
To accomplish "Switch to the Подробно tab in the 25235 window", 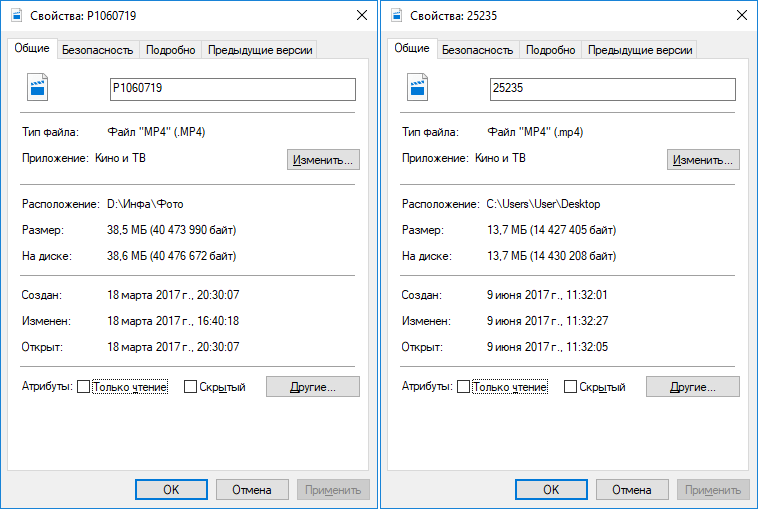I will pyautogui.click(x=550, y=50).
